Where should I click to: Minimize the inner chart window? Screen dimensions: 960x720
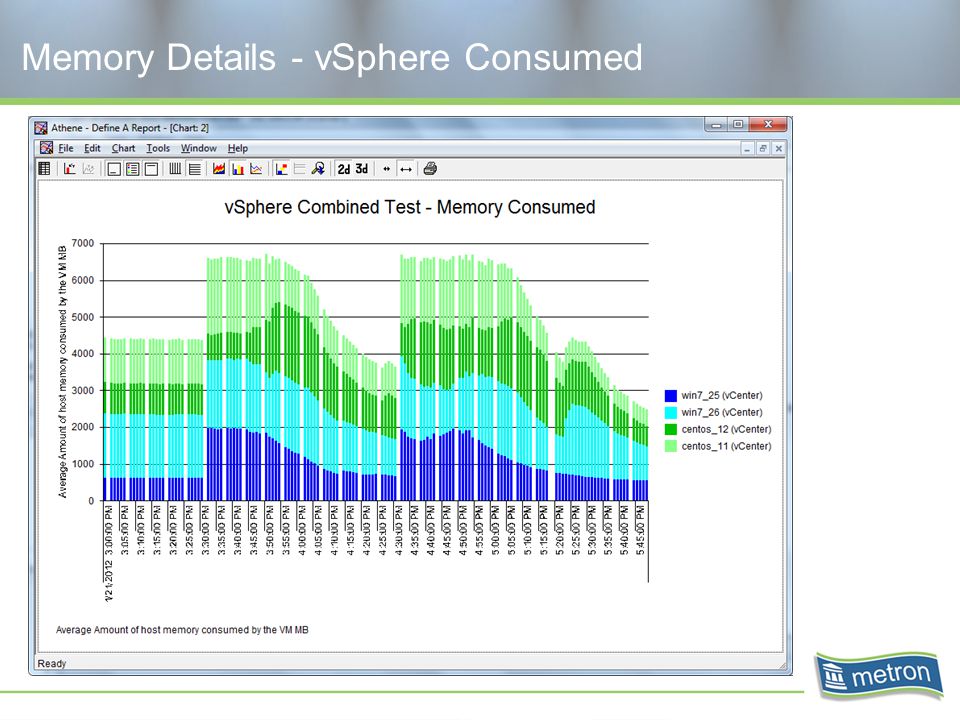coord(747,148)
